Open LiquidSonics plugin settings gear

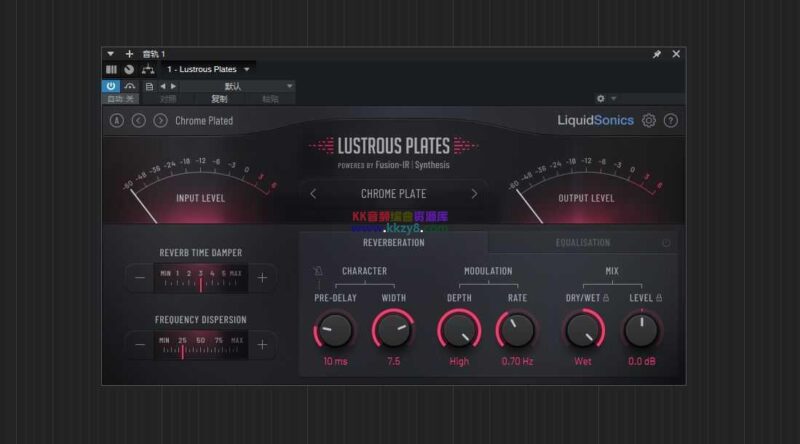648,121
